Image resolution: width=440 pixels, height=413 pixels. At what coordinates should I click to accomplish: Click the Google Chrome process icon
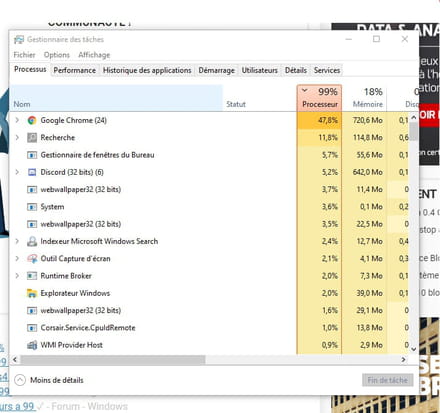click(x=32, y=120)
